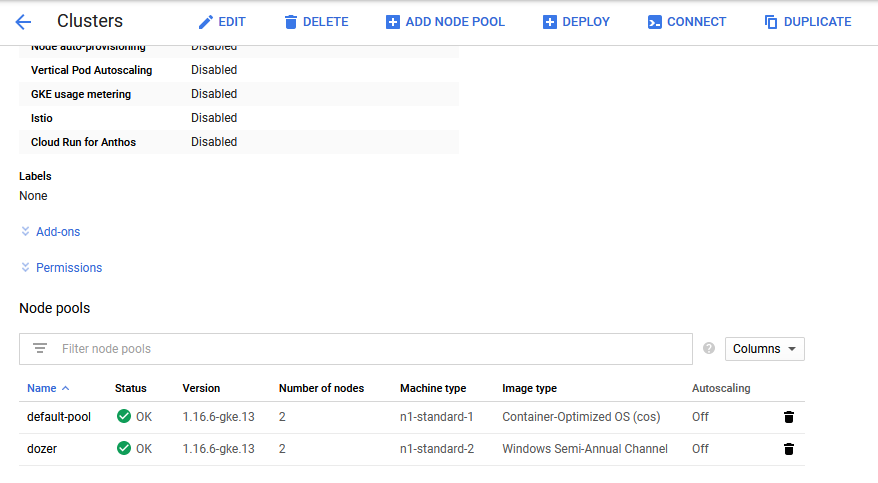Click the help question mark icon
The height and width of the screenshot is (483, 878).
coord(709,349)
